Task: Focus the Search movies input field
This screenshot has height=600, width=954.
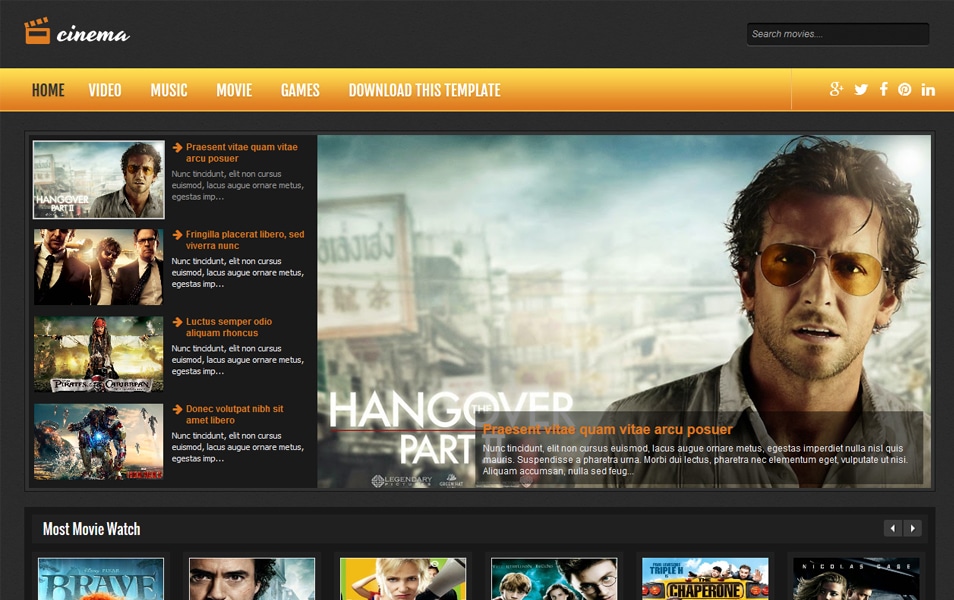Action: 838,34
